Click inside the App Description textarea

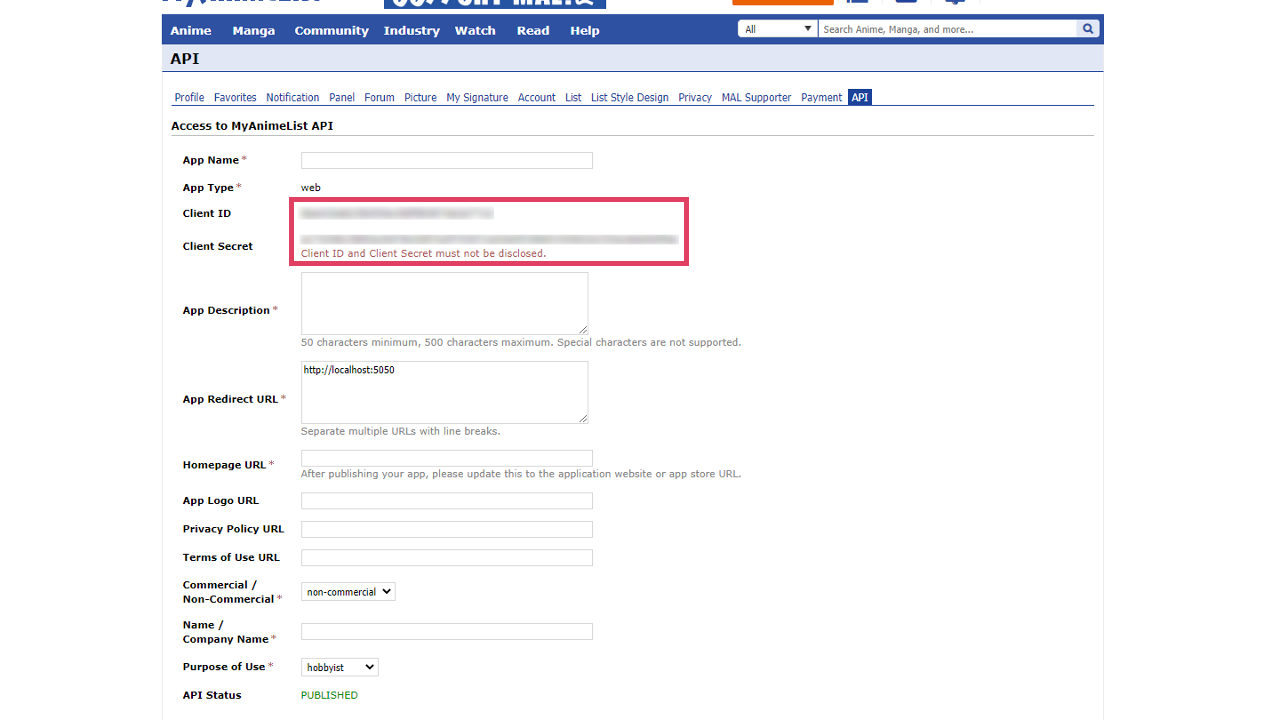(x=445, y=303)
